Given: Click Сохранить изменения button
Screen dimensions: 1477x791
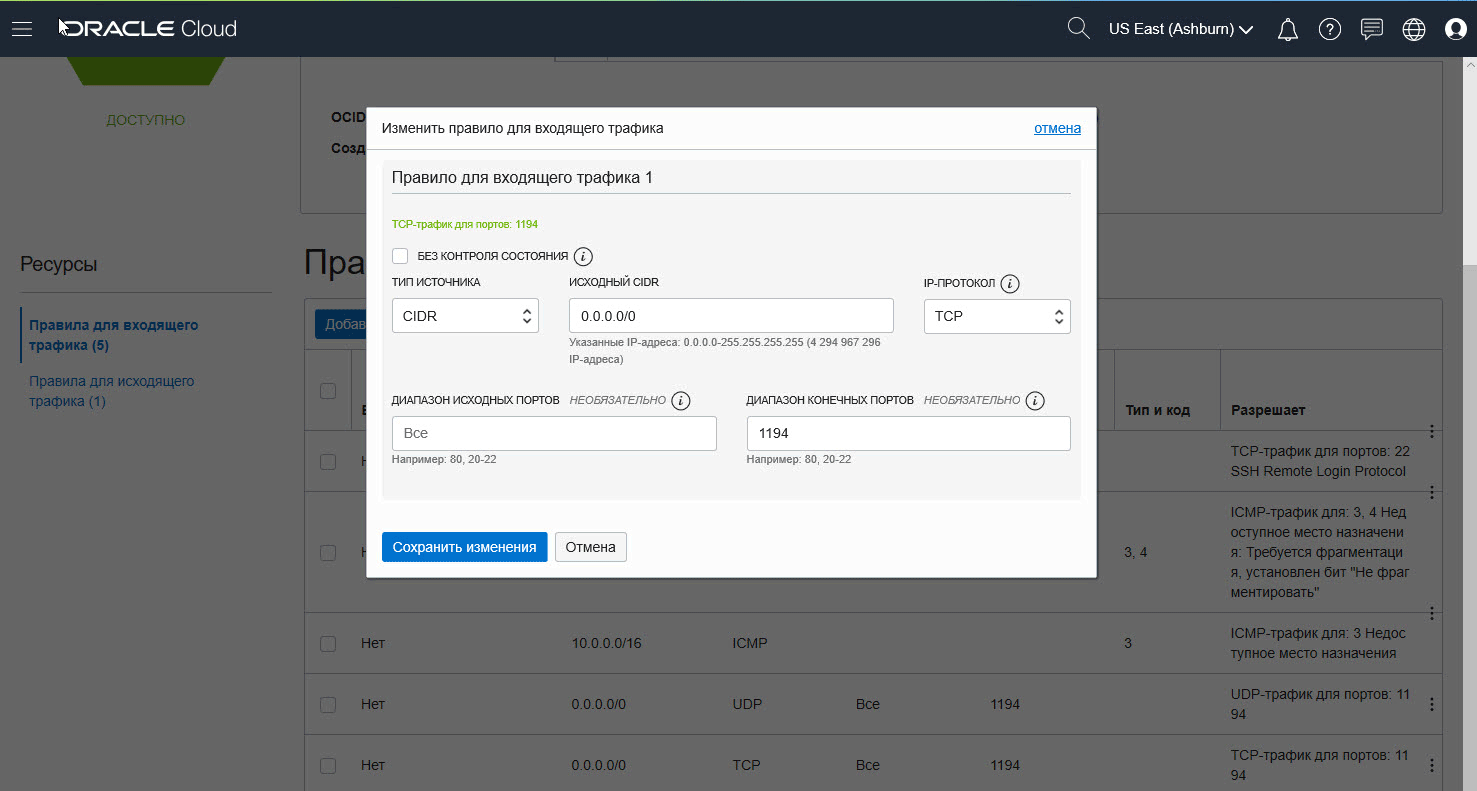Looking at the screenshot, I should (464, 547).
